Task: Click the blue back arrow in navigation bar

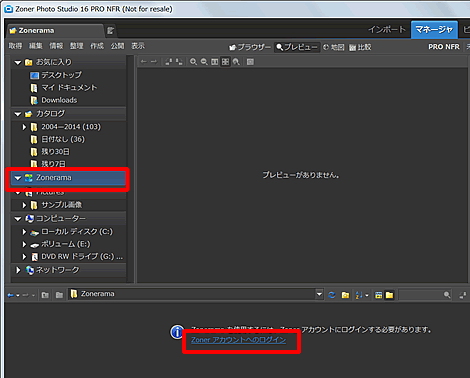Action: coord(11,295)
